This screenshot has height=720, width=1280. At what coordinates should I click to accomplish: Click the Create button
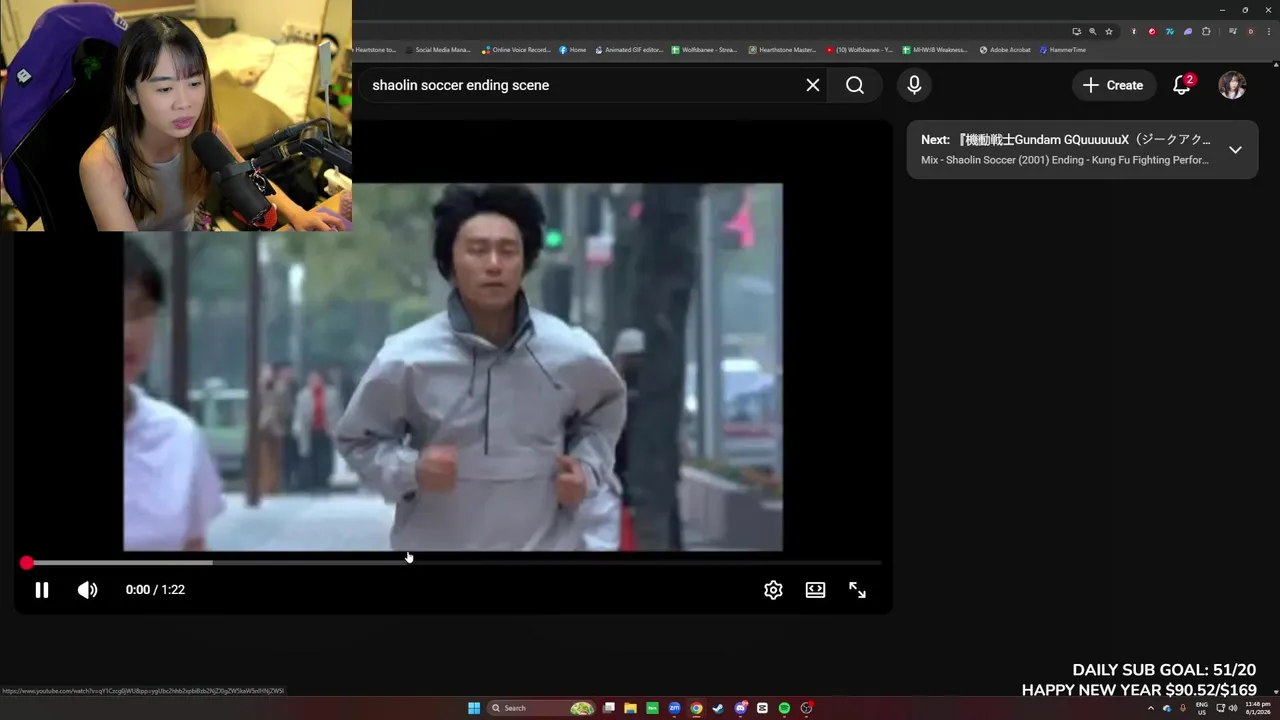tap(1114, 85)
